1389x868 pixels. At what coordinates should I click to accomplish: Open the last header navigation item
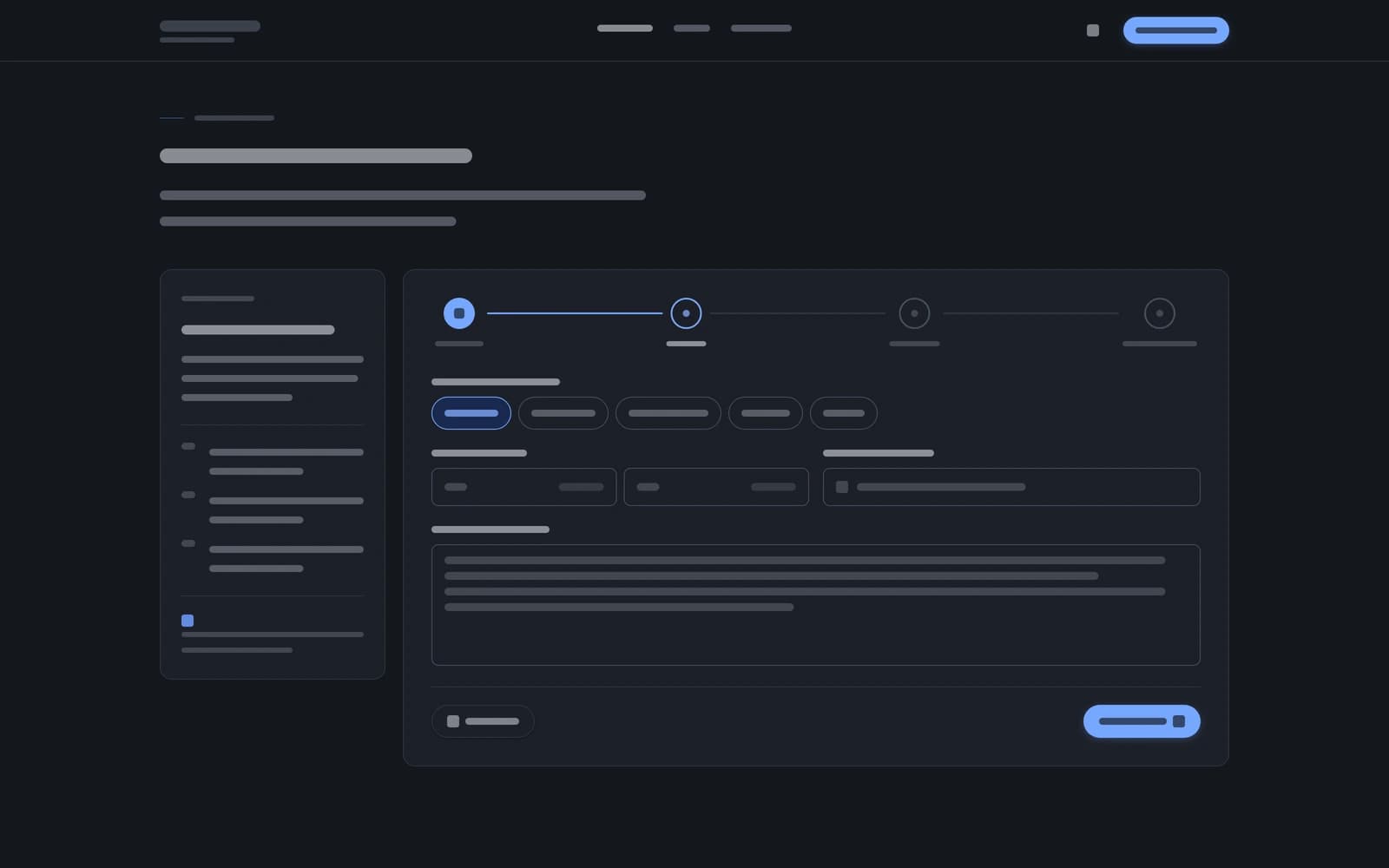(x=761, y=29)
